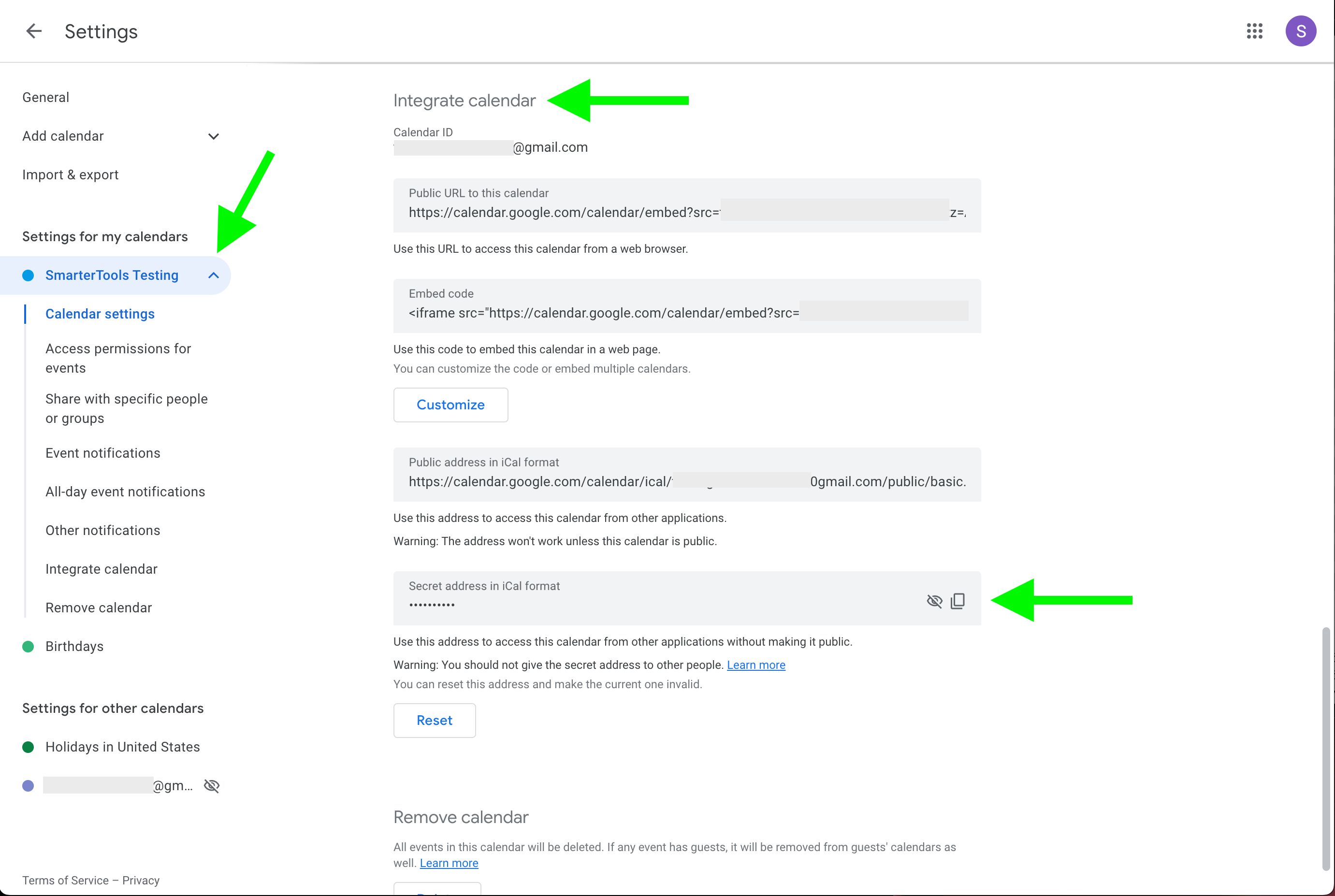
Task: Expand the Add calendar section
Action: [213, 136]
